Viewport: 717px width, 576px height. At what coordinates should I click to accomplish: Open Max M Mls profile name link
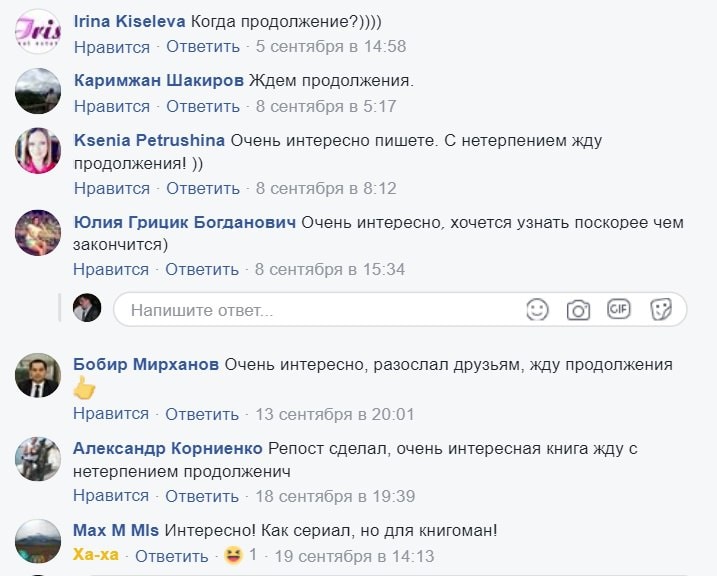[116, 530]
